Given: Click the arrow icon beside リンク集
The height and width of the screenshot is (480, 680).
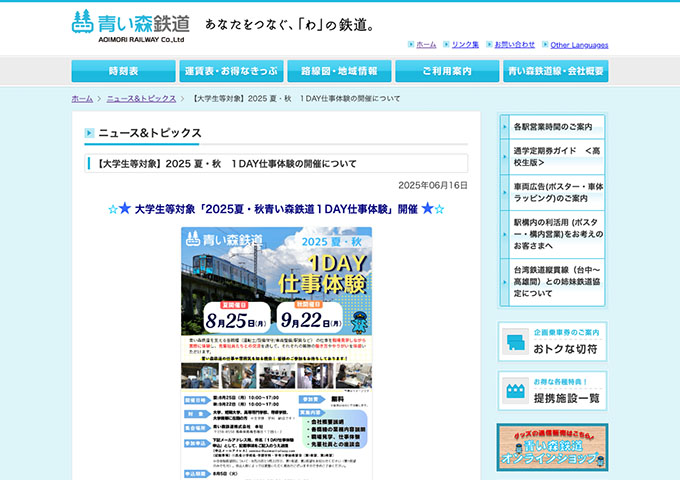Looking at the screenshot, I should 446,44.
